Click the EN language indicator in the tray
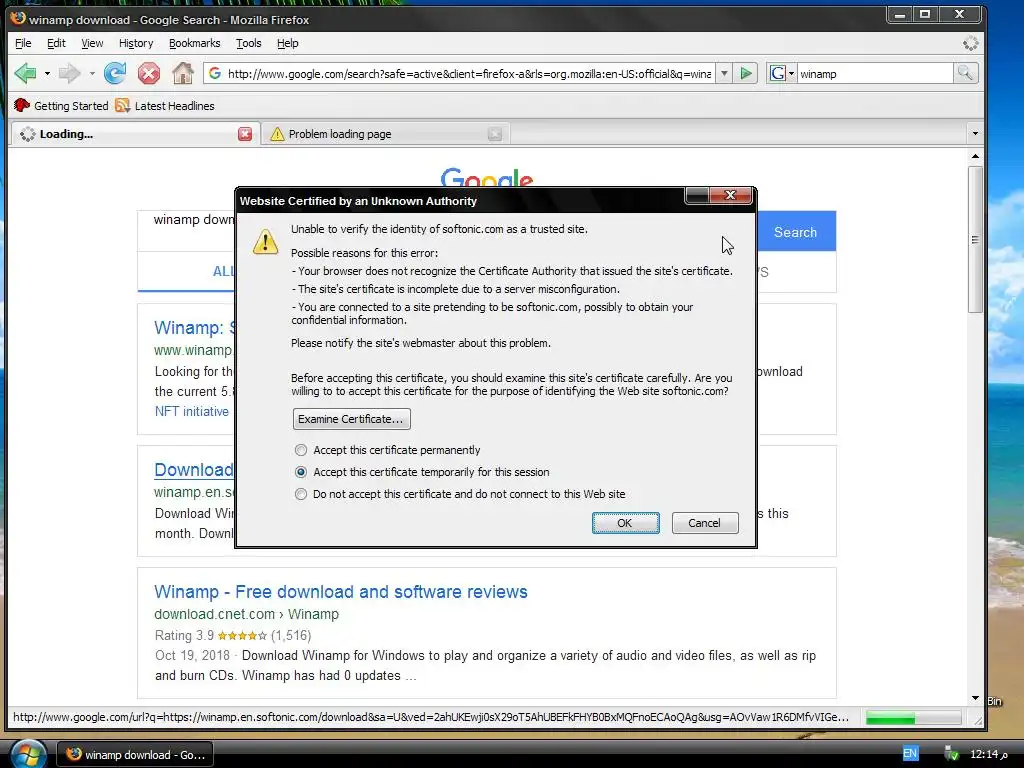This screenshot has height=768, width=1024. click(910, 754)
